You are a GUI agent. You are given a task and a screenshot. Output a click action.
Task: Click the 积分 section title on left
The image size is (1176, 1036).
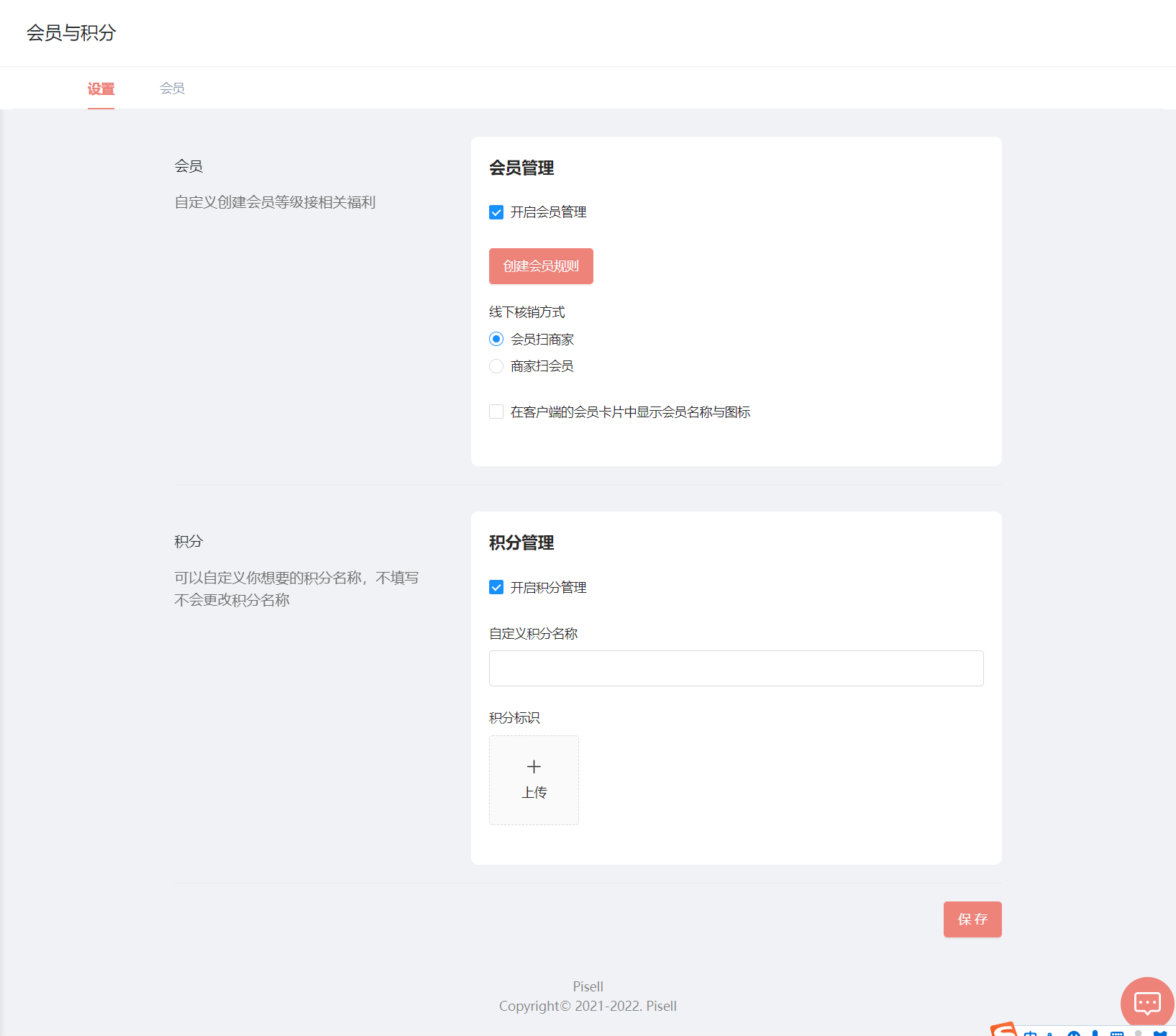click(x=188, y=542)
